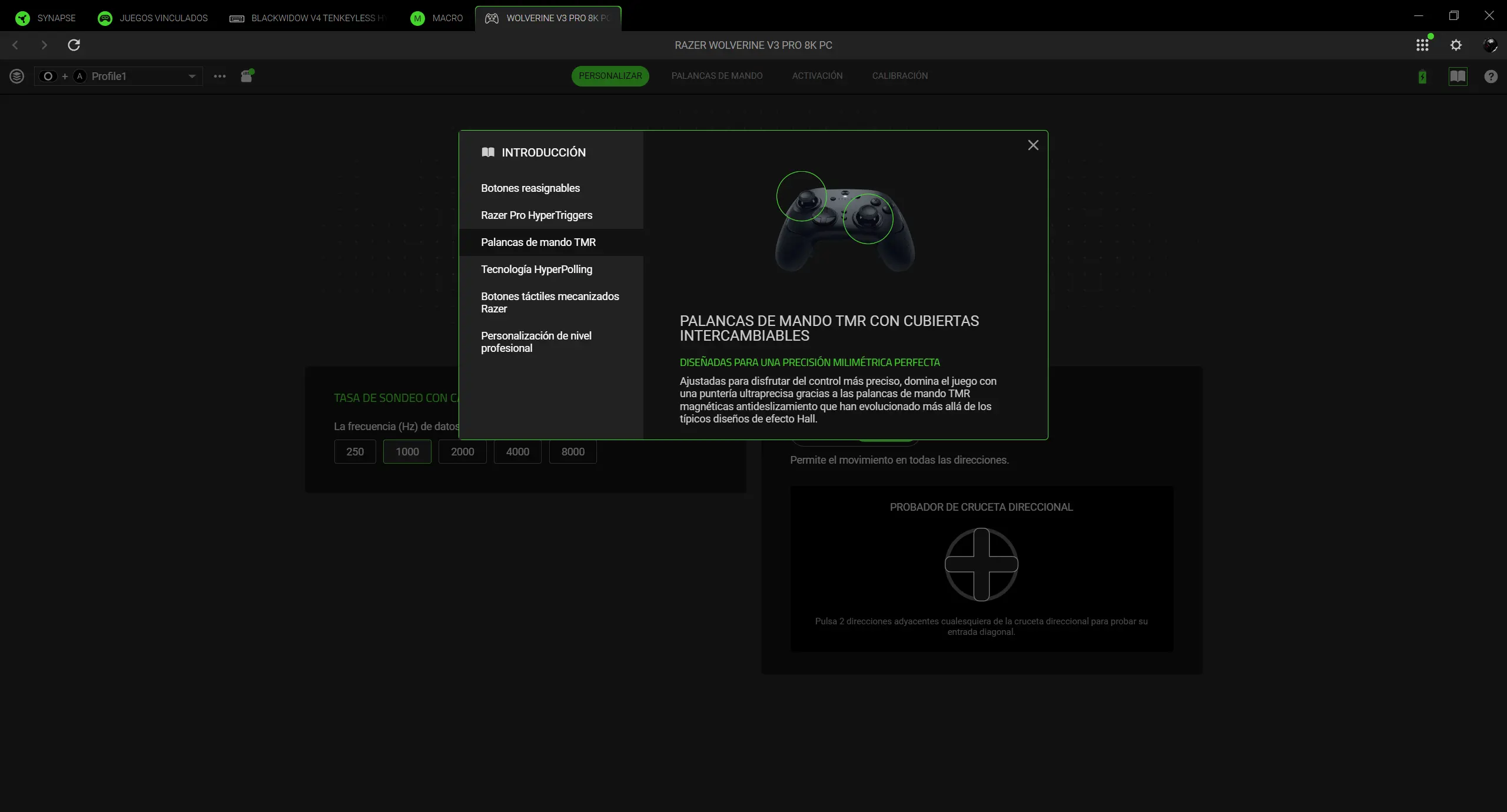The width and height of the screenshot is (1507, 812).
Task: Open your Razer account avatar
Action: (x=1491, y=45)
